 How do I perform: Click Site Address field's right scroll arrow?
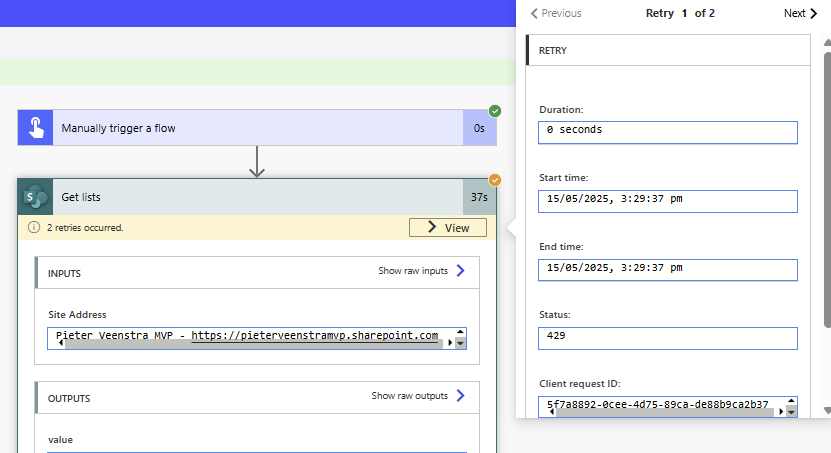tap(450, 343)
